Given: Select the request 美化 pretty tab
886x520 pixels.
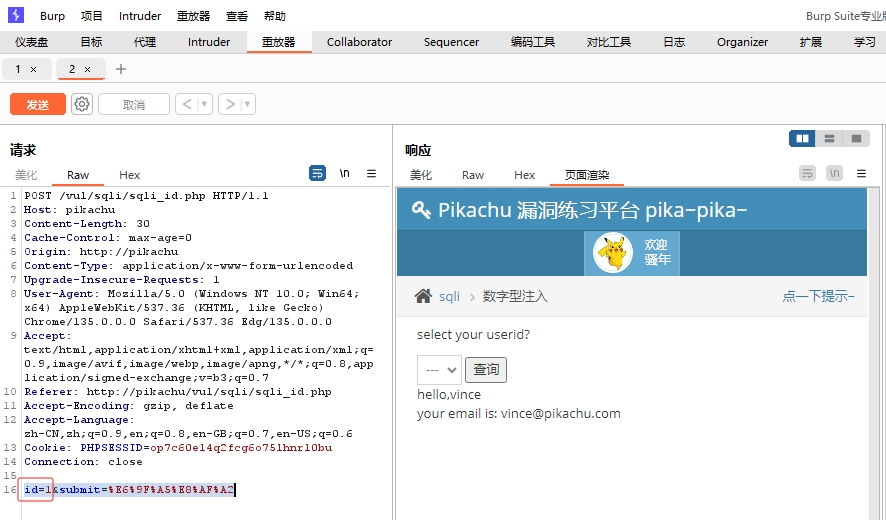Looking at the screenshot, I should [26, 175].
